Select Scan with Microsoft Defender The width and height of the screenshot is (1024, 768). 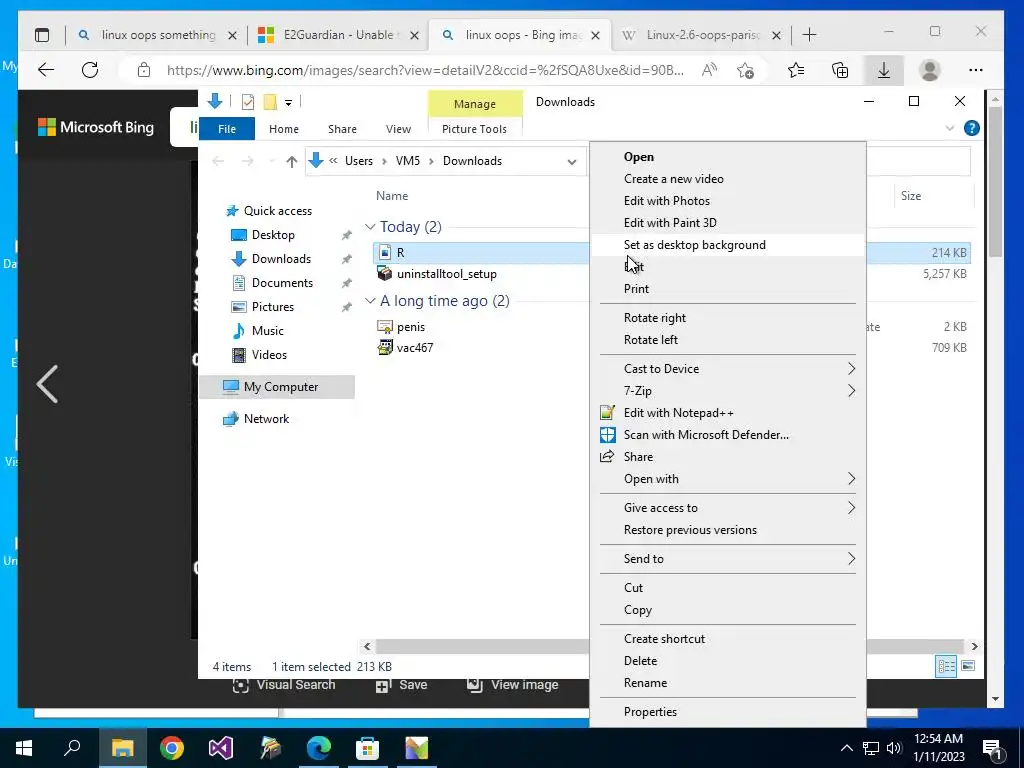728,435
